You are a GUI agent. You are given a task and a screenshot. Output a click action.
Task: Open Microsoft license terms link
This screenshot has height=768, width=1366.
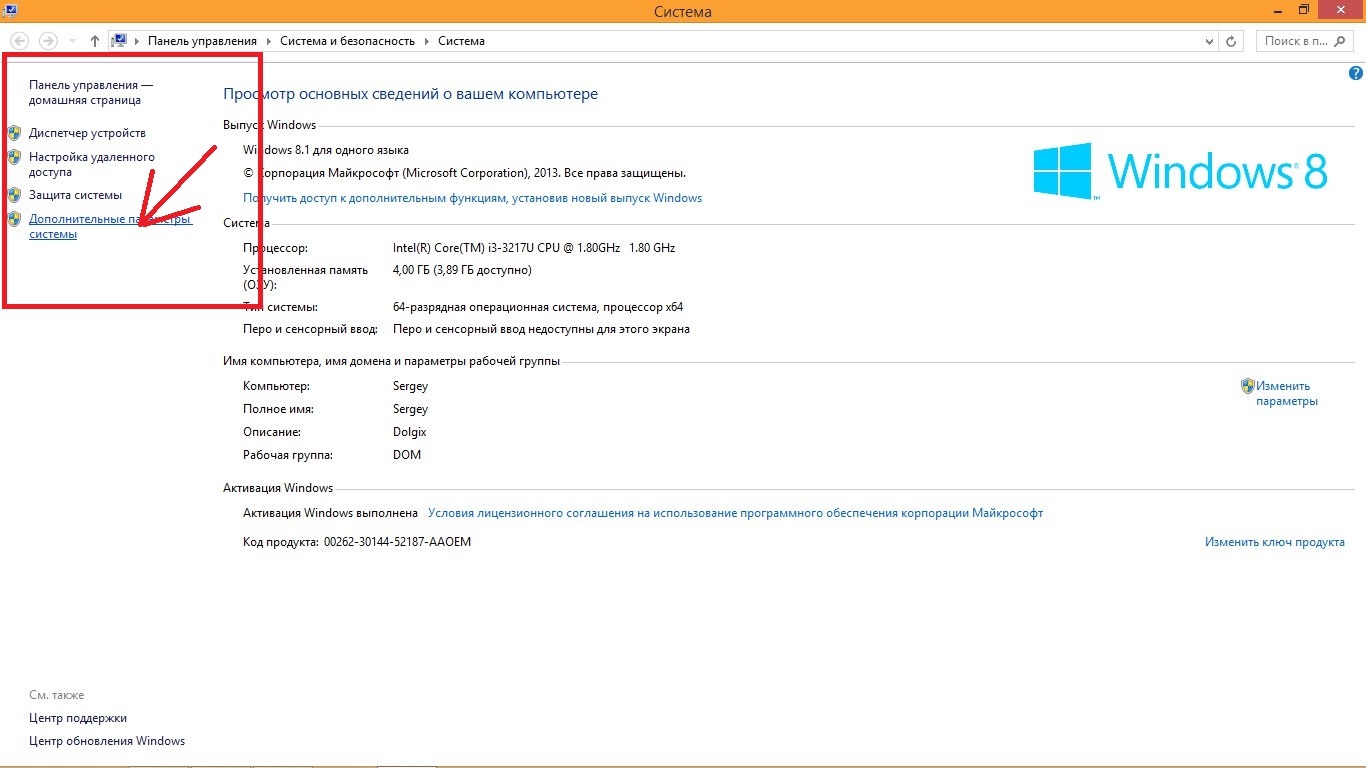pos(735,513)
